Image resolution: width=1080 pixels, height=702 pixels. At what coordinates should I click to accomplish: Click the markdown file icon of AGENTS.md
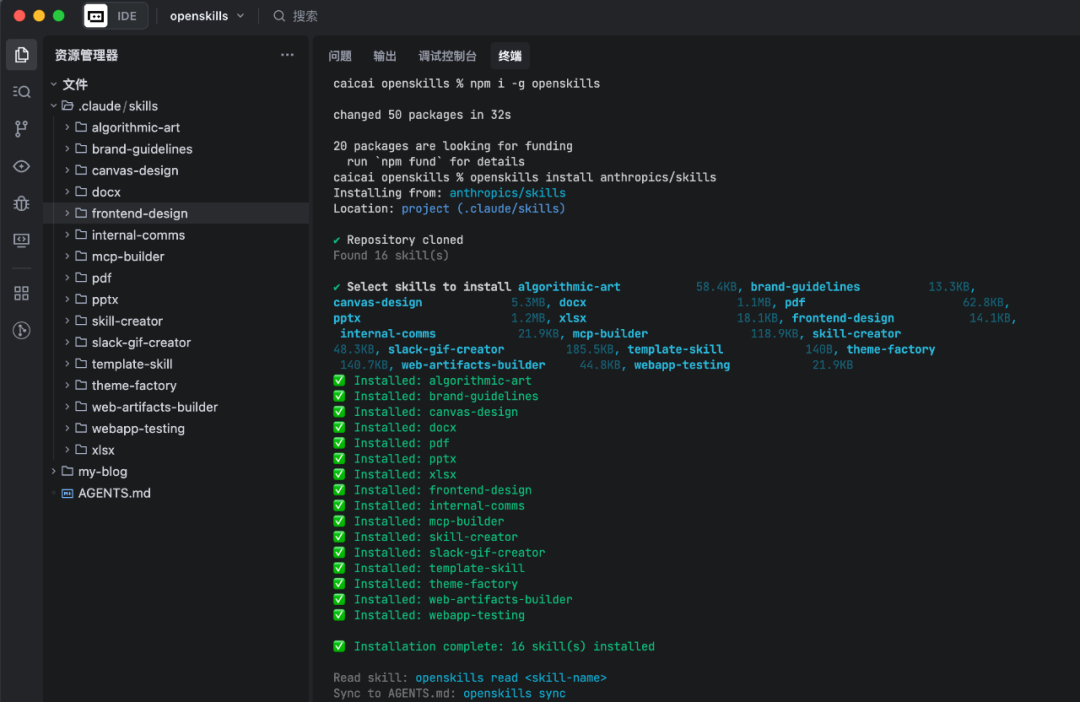pos(68,493)
